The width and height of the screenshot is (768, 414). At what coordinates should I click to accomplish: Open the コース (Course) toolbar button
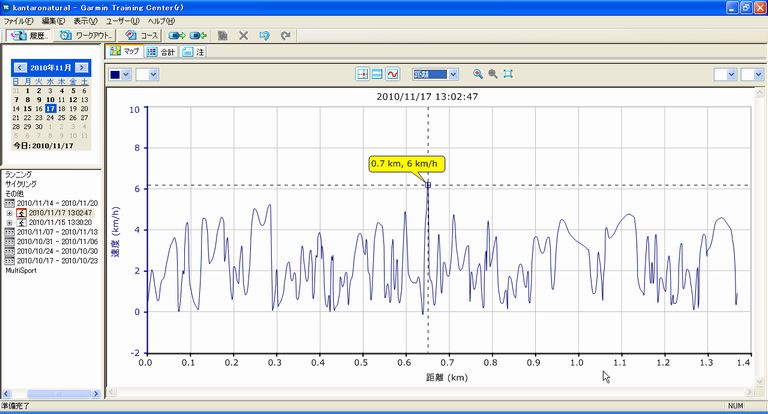click(140, 35)
